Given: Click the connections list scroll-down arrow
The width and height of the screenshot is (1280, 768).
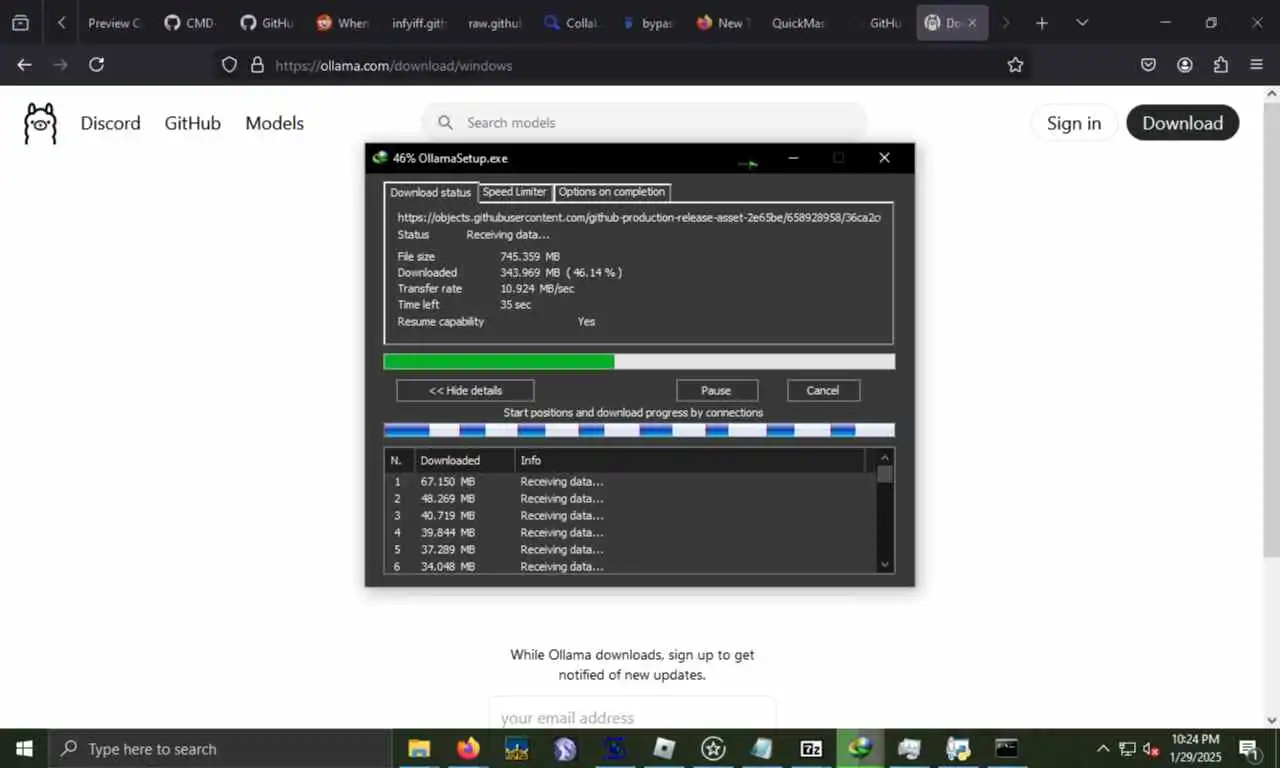Looking at the screenshot, I should 884,565.
